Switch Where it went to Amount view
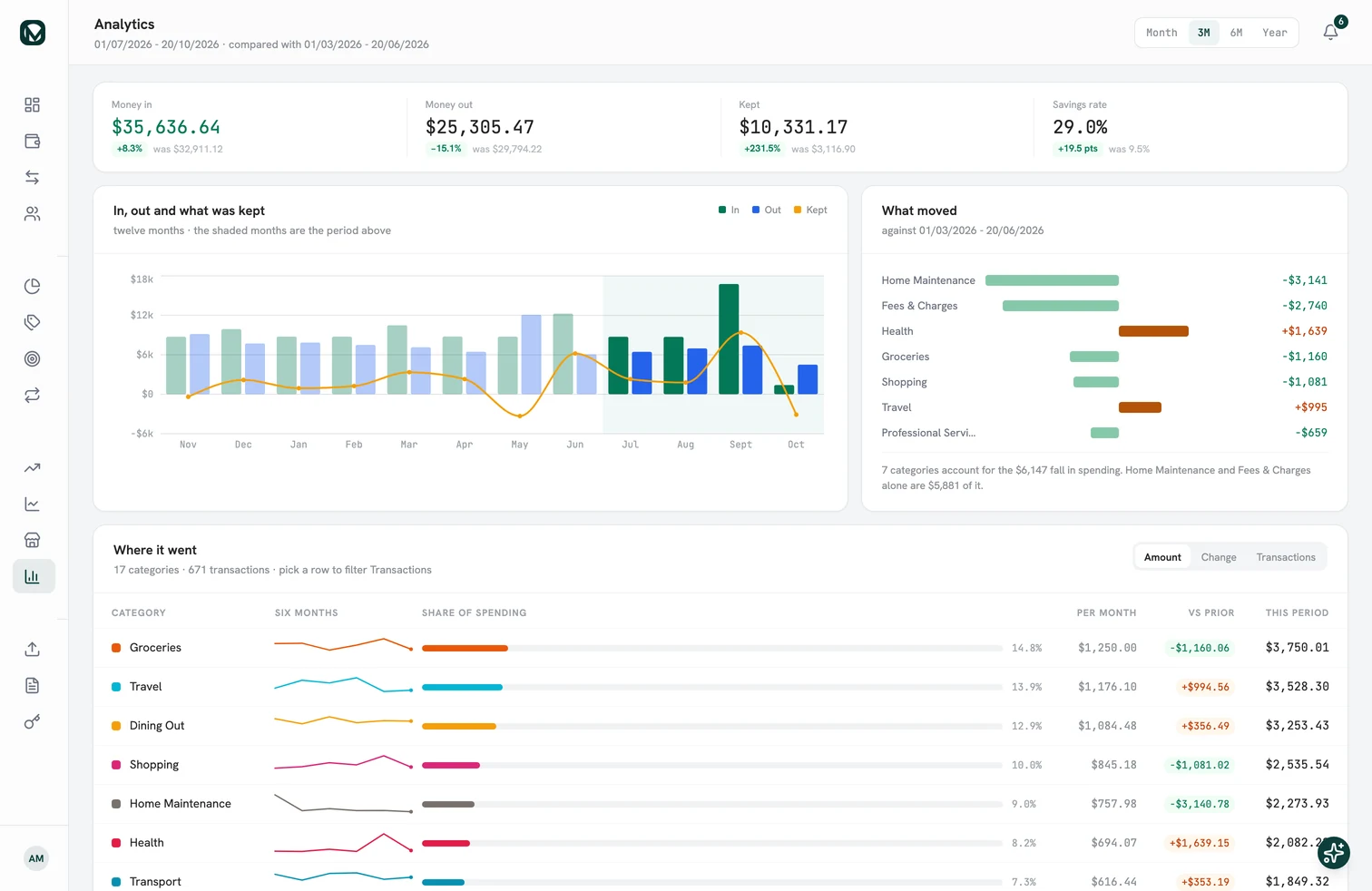 point(1162,557)
